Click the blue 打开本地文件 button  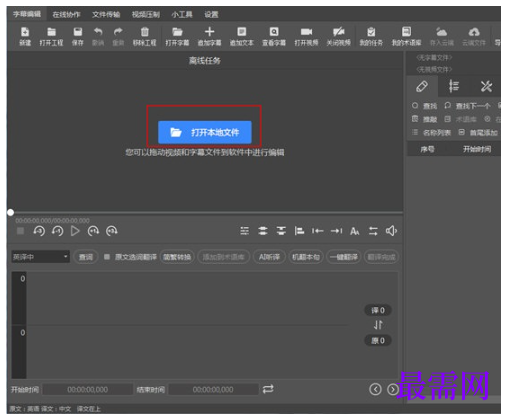205,132
